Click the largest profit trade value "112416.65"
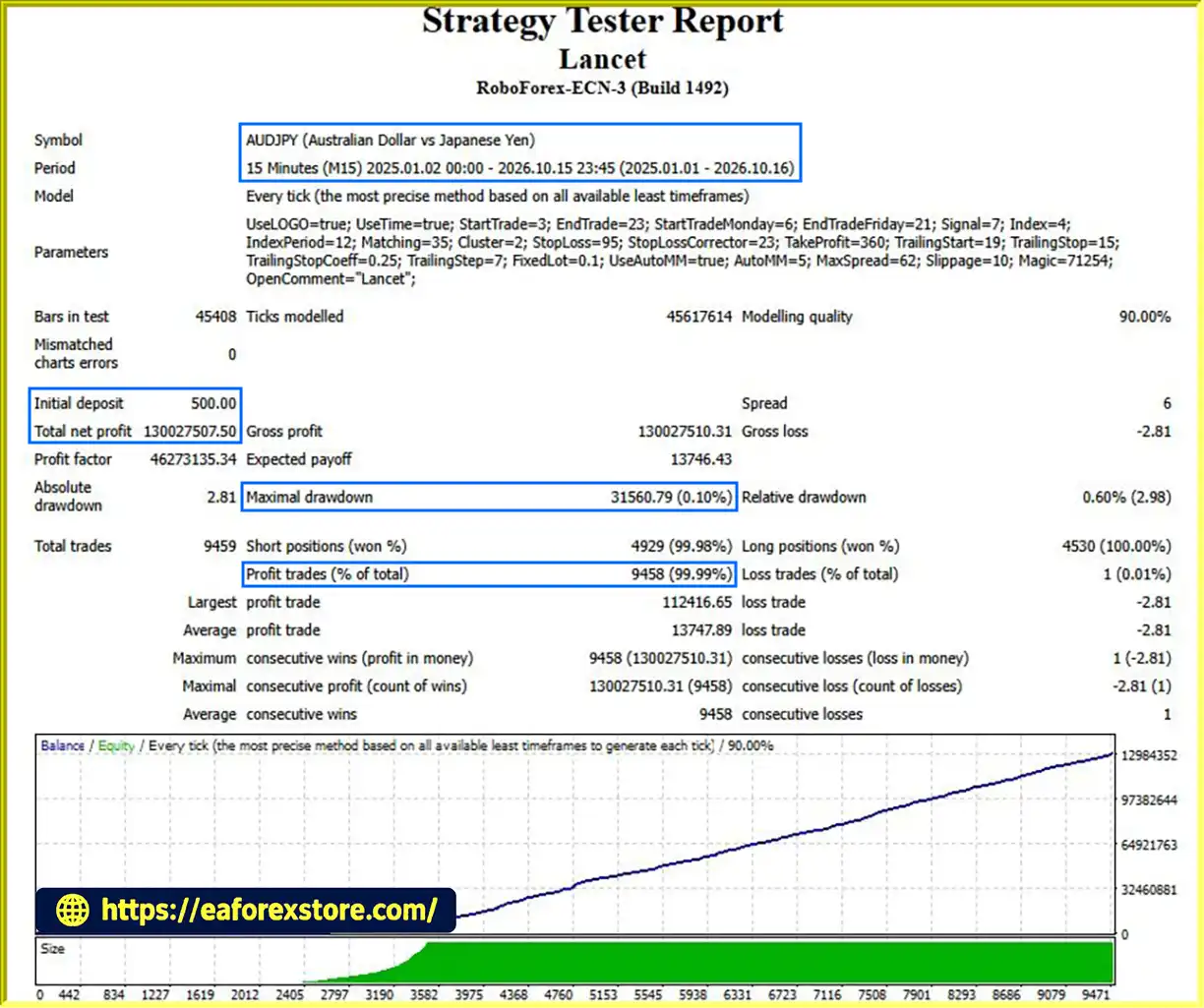 pos(697,602)
